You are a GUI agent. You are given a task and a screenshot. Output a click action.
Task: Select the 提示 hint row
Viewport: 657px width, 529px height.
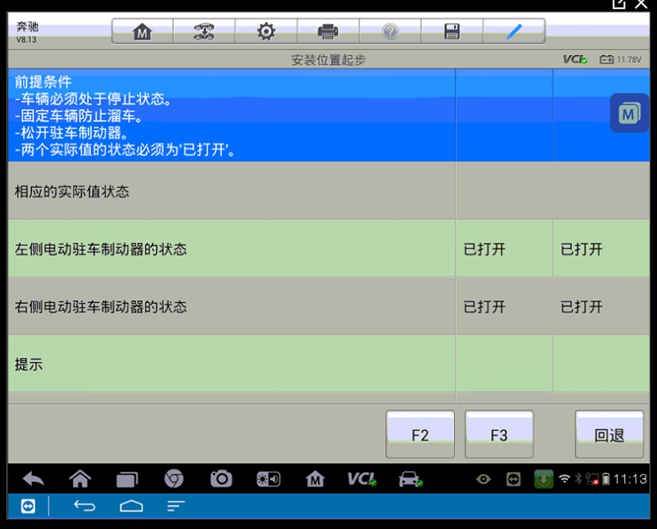point(328,364)
